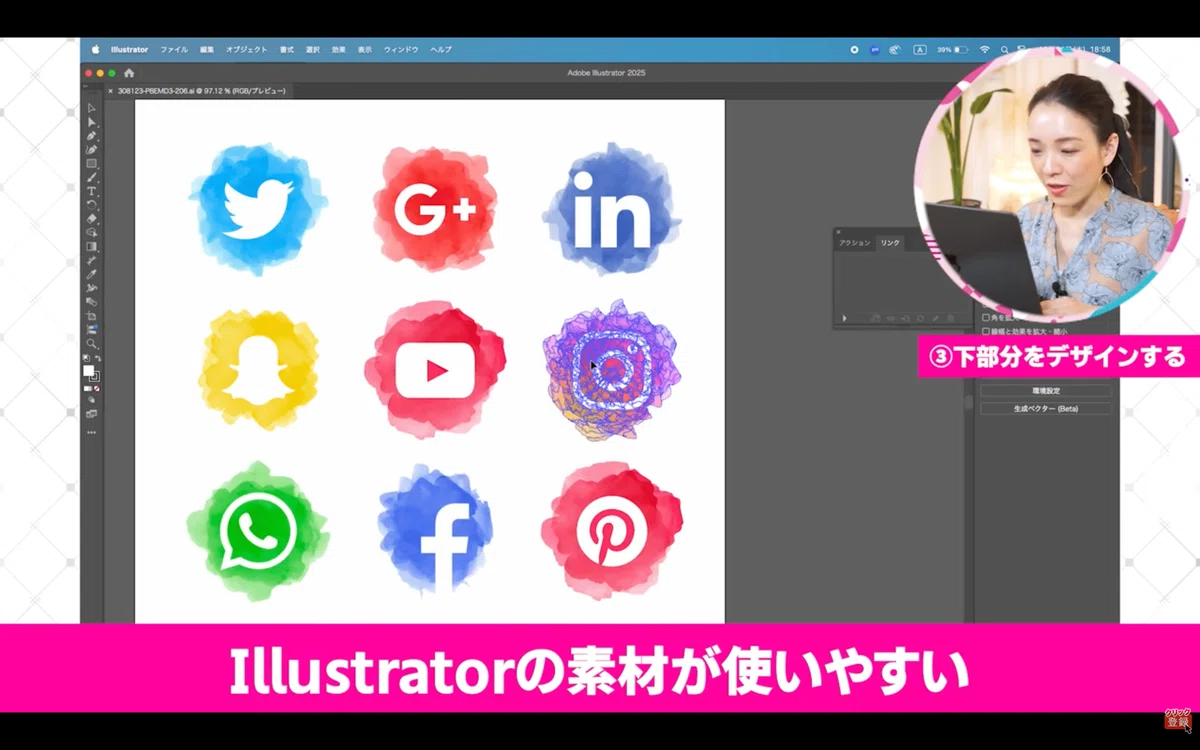Image resolution: width=1200 pixels, height=750 pixels.
Task: Open the input source A icon
Action: pos(919,49)
